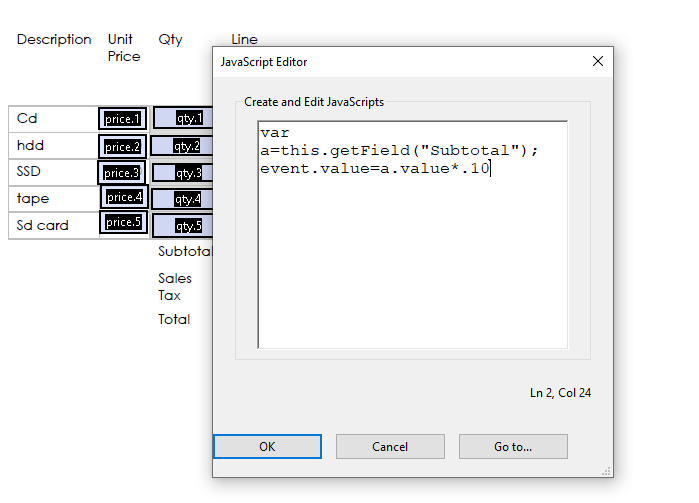
Task: Click the 'Unit Price' column header
Action: [x=124, y=48]
